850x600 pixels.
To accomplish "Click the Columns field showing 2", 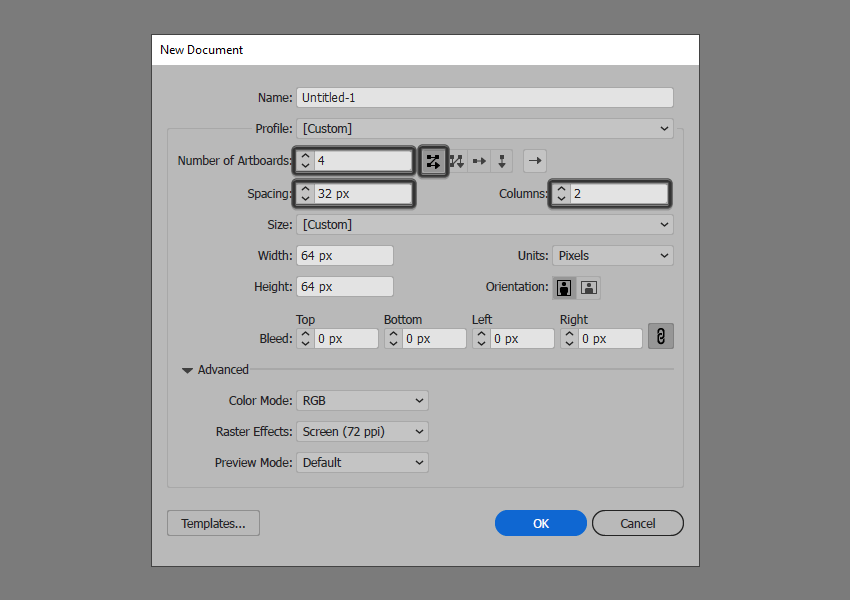I will [x=619, y=193].
